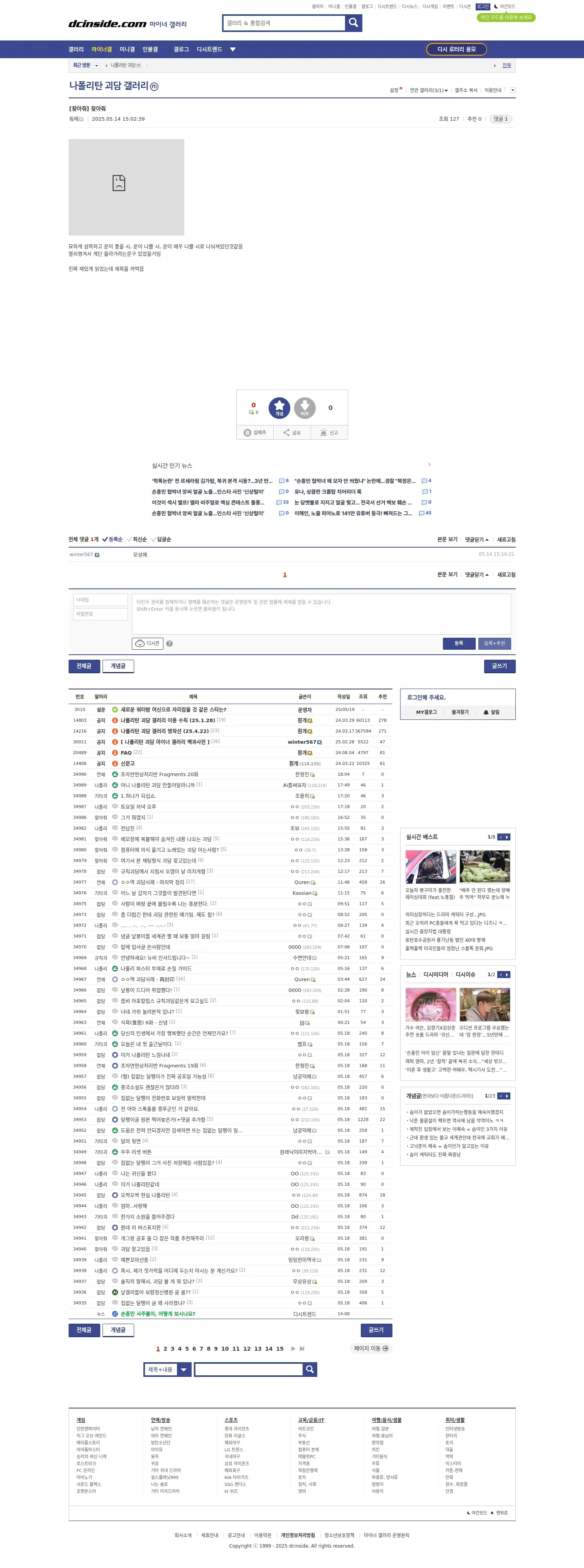Click 새로고침 above the comment list
The image size is (584, 1568).
point(506,539)
